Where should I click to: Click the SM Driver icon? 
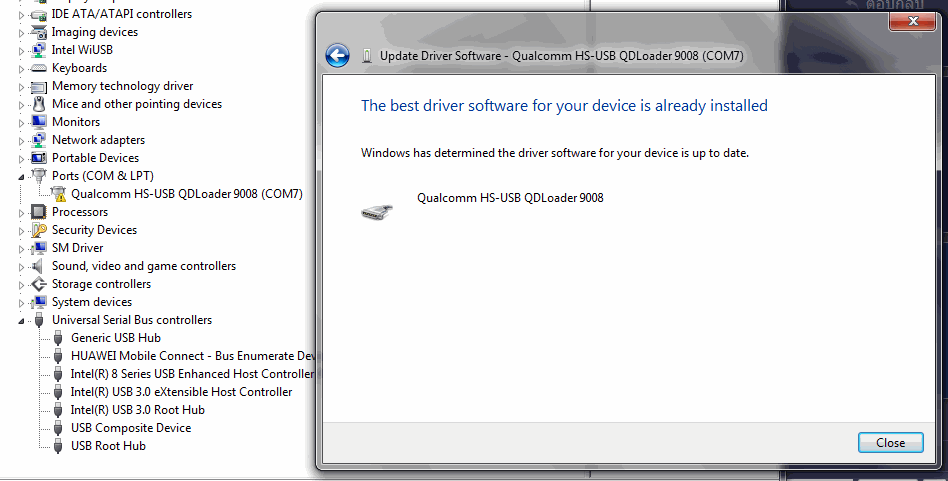point(39,248)
